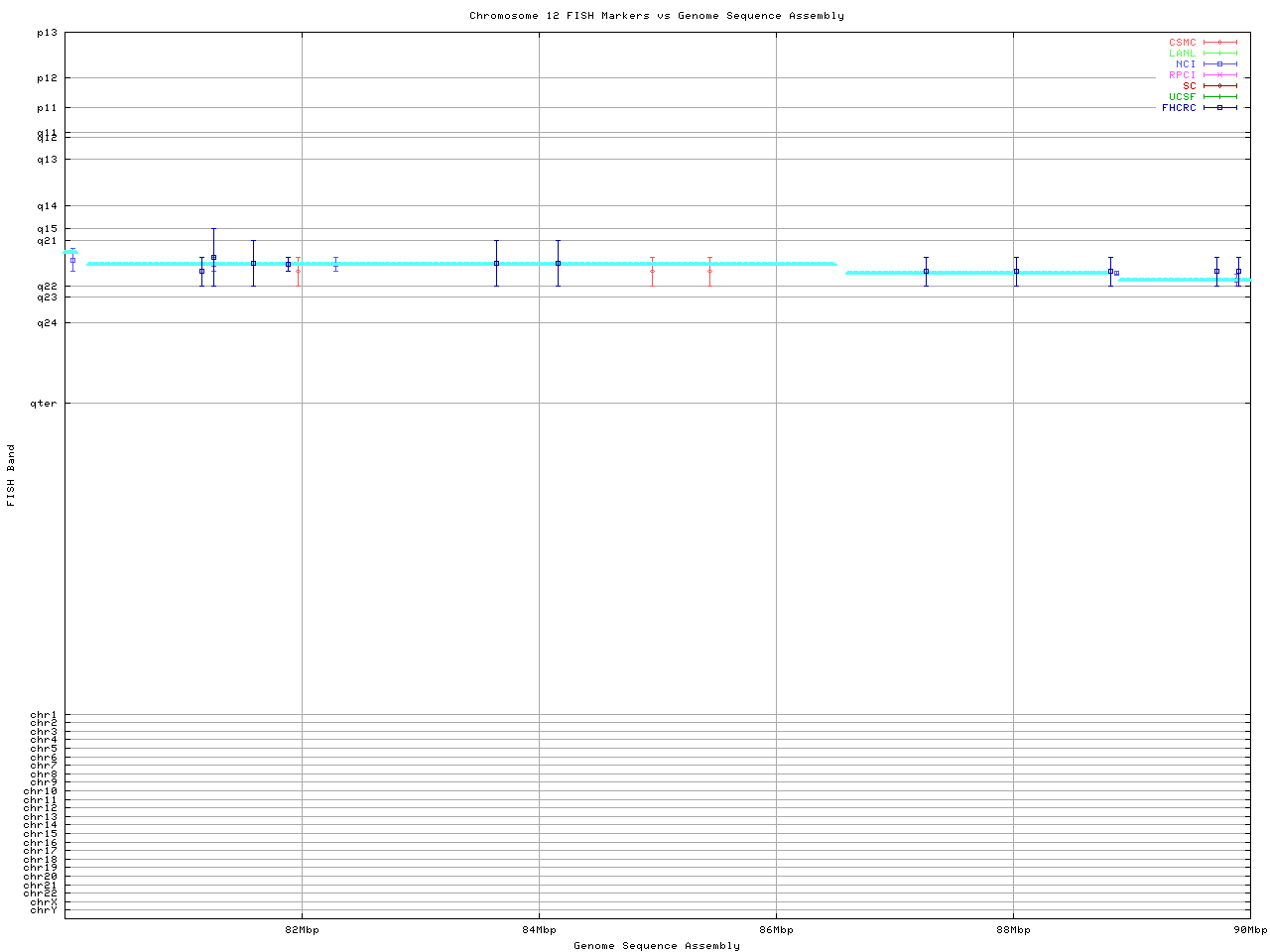1270x952 pixels.
Task: Click the blue data marker at 88Mbp
Action: pyautogui.click(x=1016, y=272)
